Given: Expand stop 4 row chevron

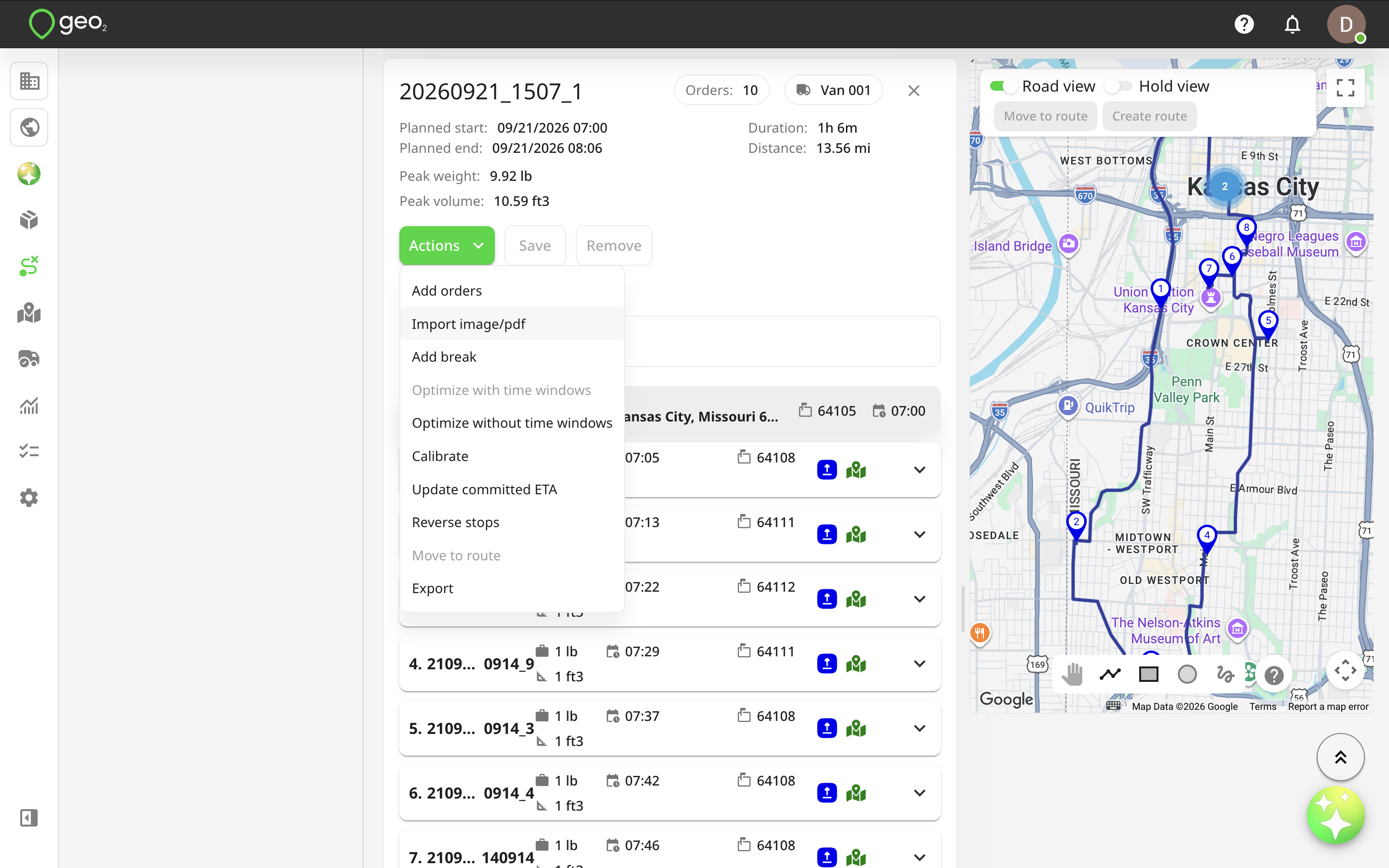Looking at the screenshot, I should pyautogui.click(x=920, y=664).
